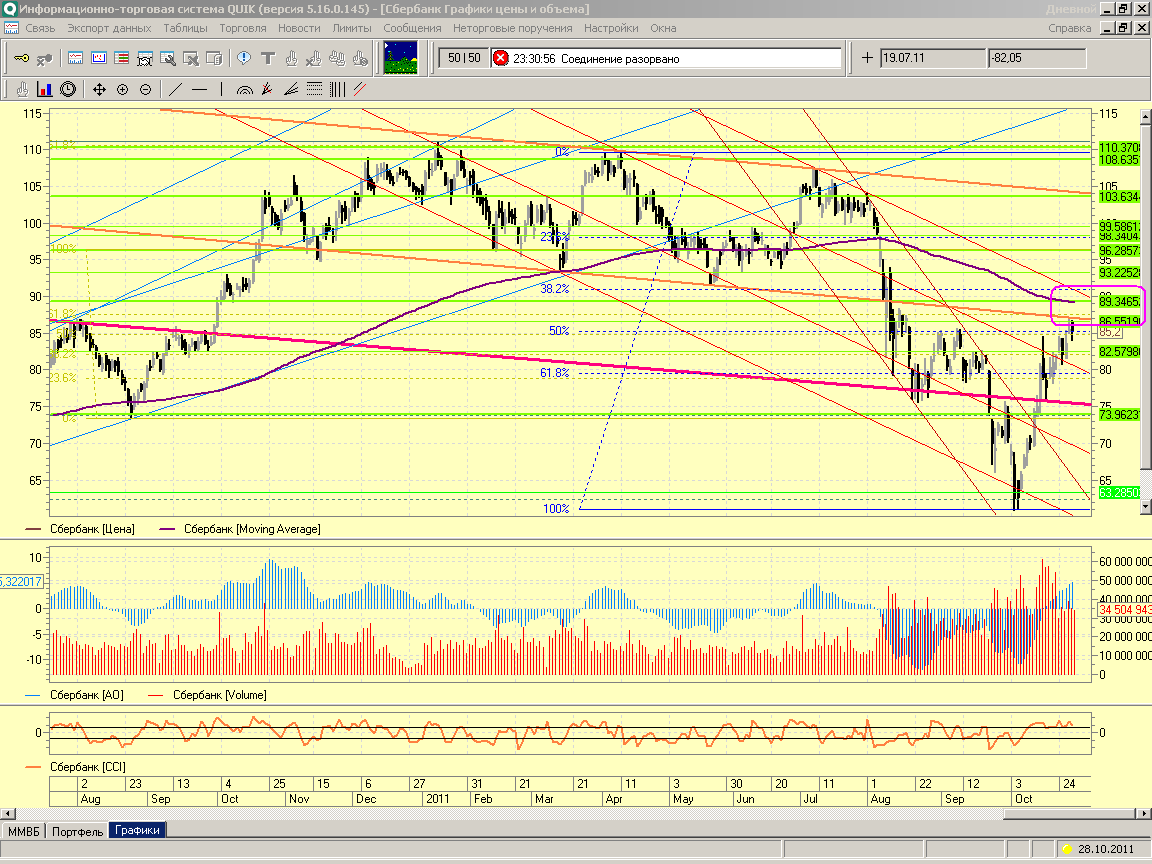
Task: Open the alert notification bubble icon
Action: point(244,58)
